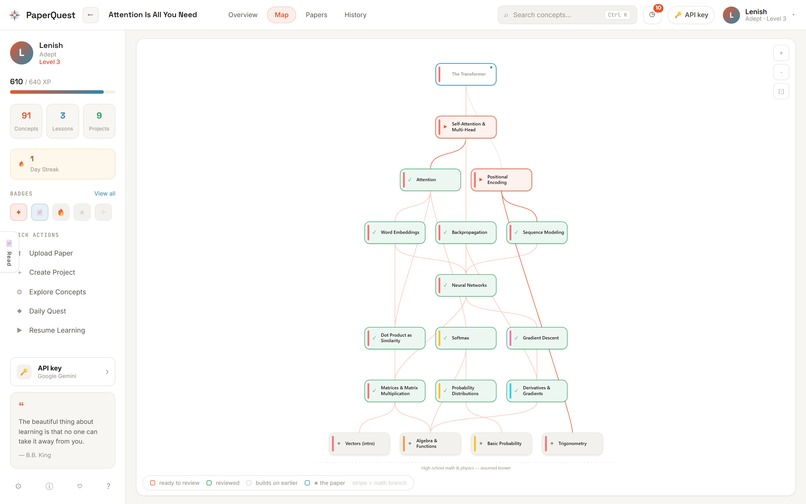
Task: Click the search magnifier icon
Action: pos(506,15)
